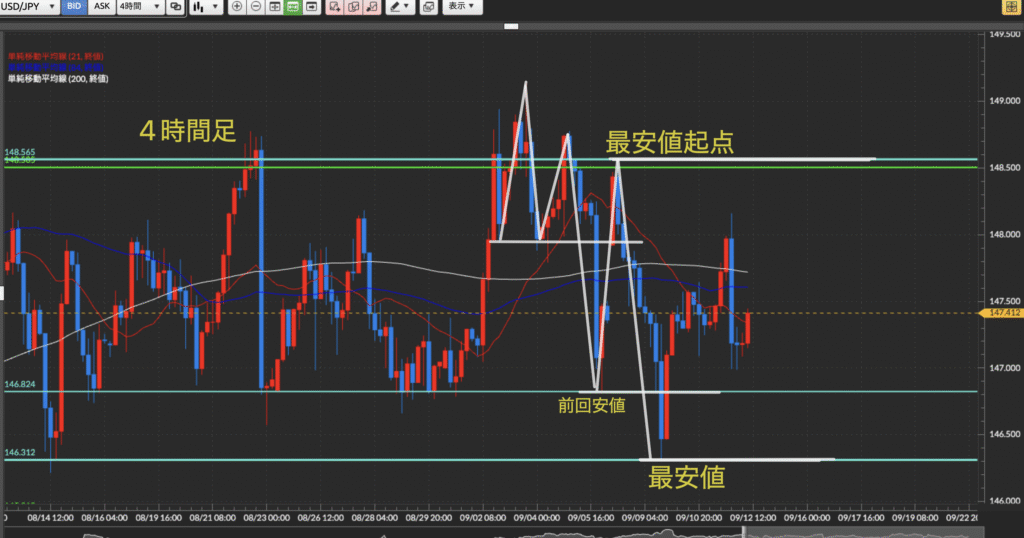Click the duplicate chart window icon

[x=176, y=7]
